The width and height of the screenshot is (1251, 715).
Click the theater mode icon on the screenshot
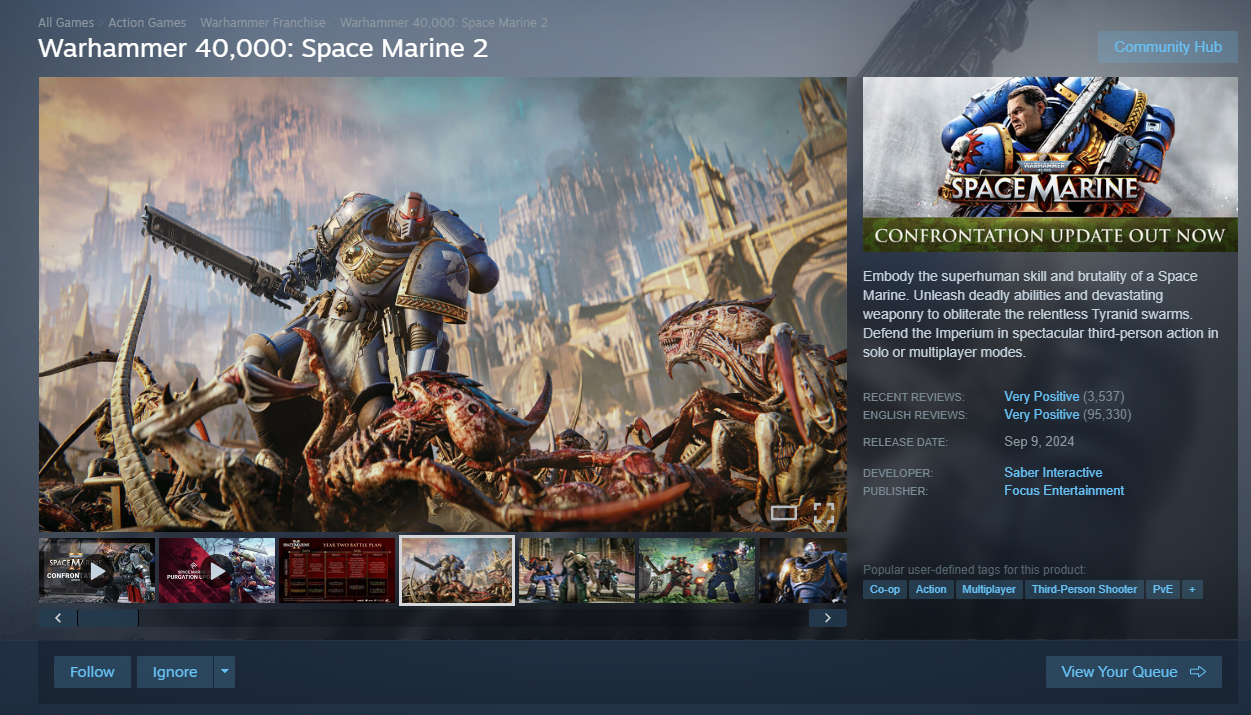click(784, 513)
